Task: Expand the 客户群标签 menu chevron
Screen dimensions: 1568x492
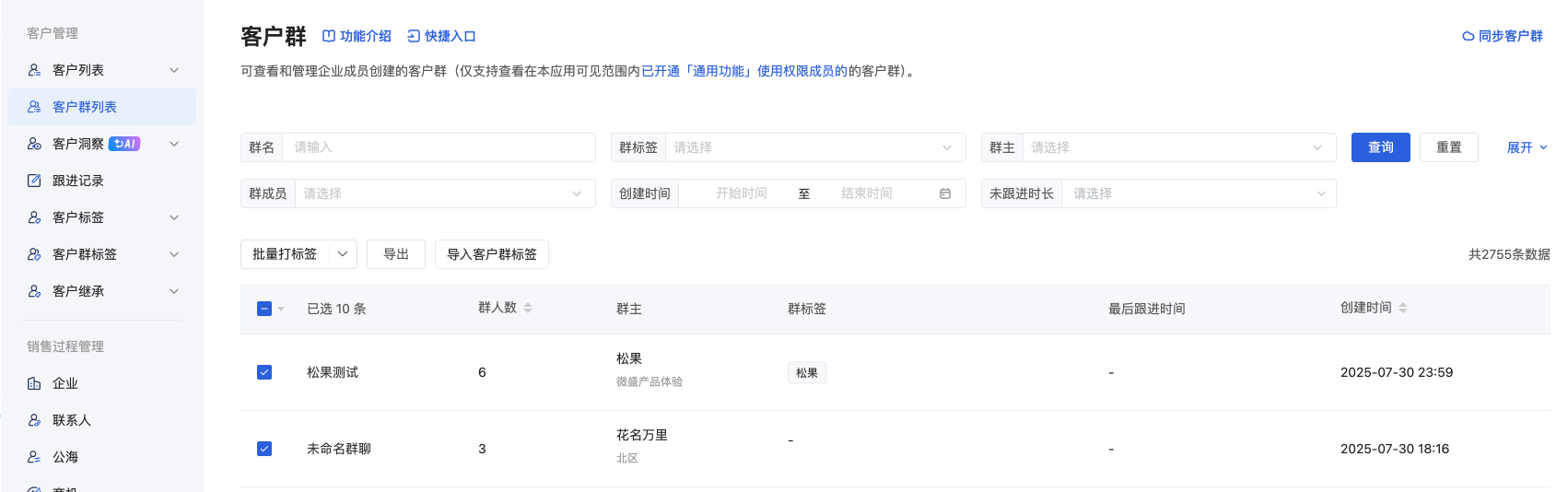Action: pyautogui.click(x=174, y=254)
